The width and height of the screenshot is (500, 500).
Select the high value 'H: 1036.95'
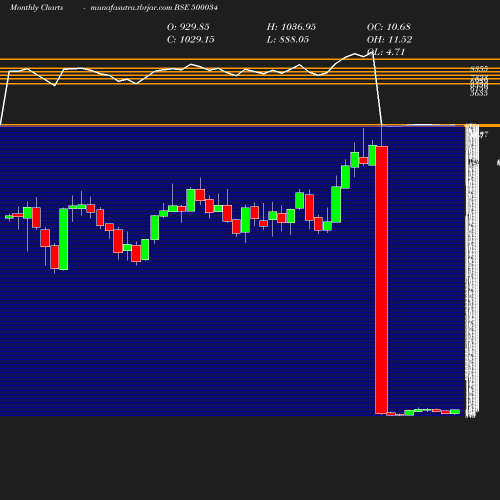tap(291, 27)
